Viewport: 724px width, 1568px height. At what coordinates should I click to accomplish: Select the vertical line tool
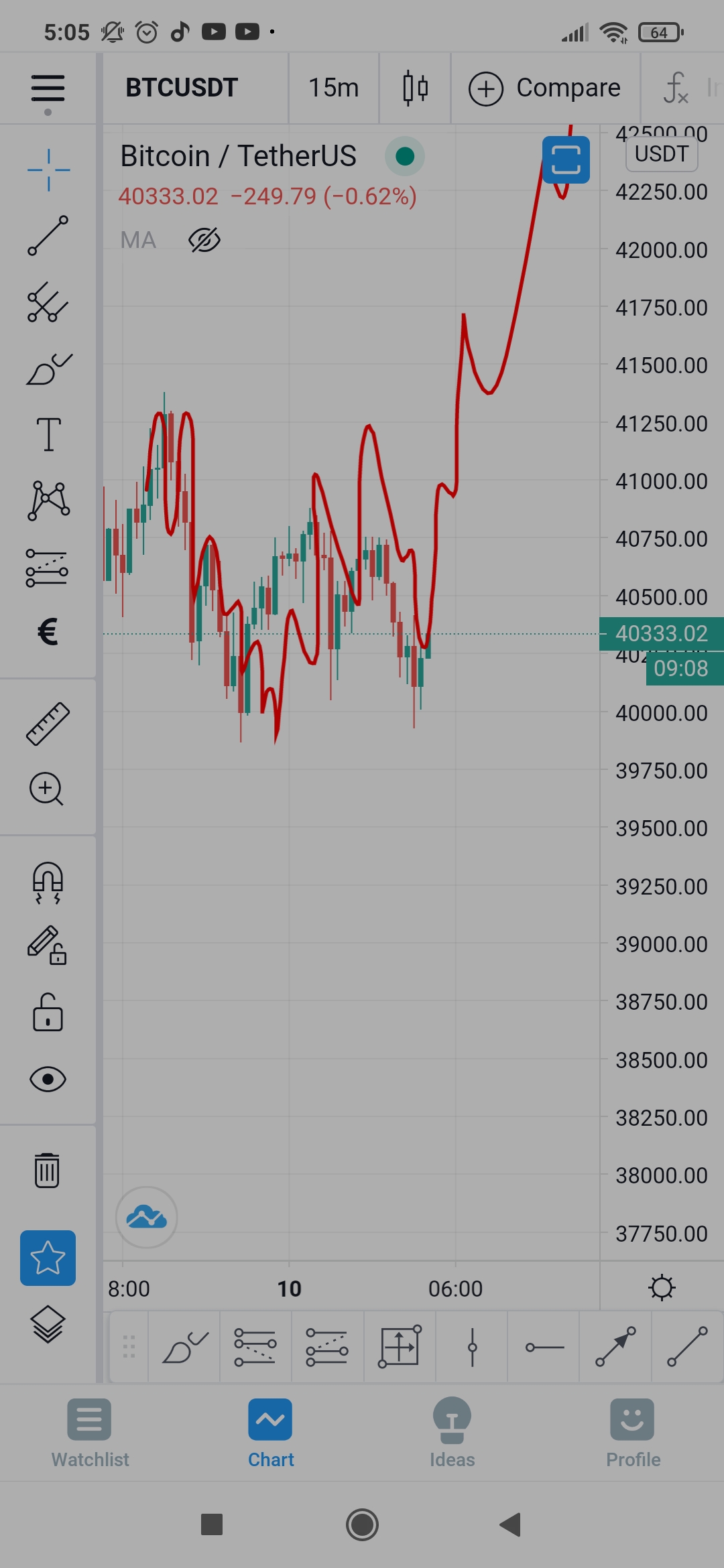click(472, 1347)
